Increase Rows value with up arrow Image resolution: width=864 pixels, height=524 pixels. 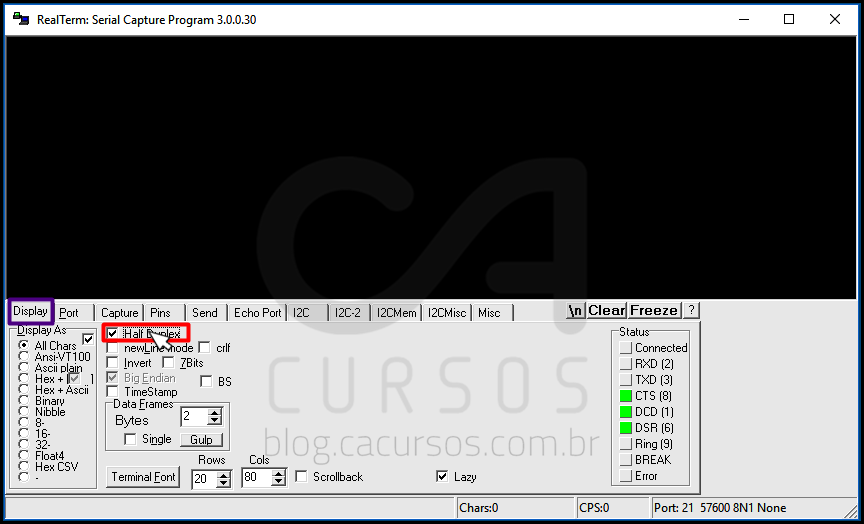point(223,475)
